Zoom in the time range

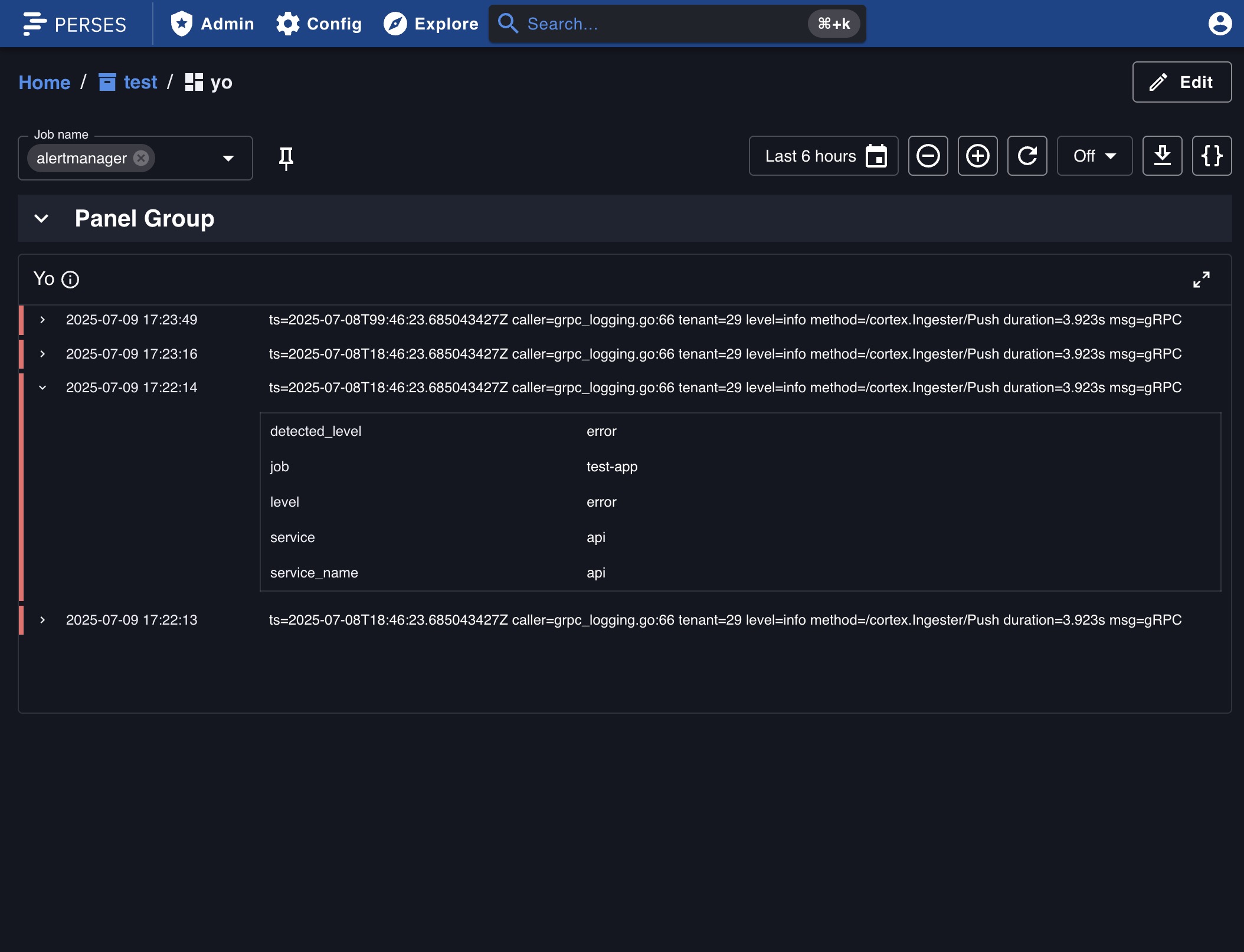977,156
